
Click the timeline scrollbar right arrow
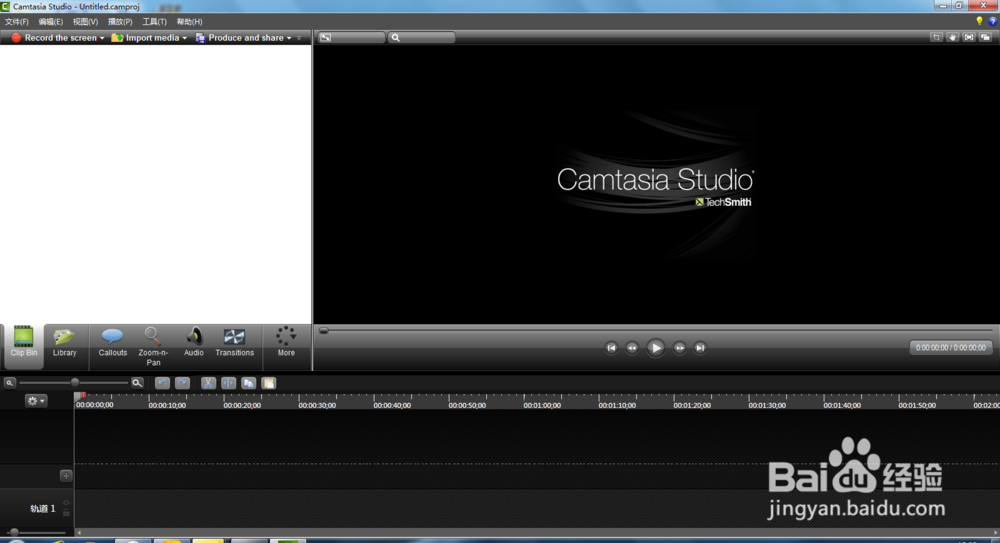click(996, 532)
